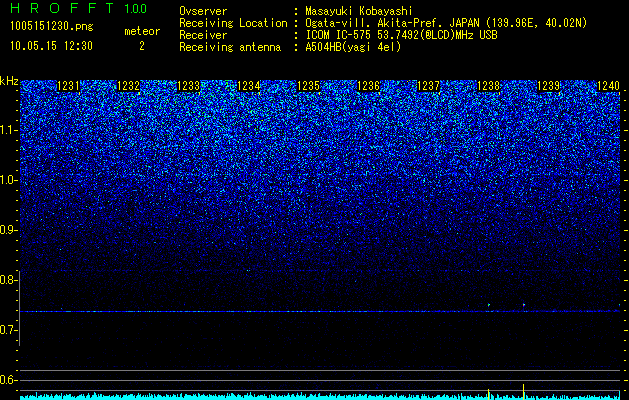Click the tall yellow spike in the power graph

tap(523, 391)
